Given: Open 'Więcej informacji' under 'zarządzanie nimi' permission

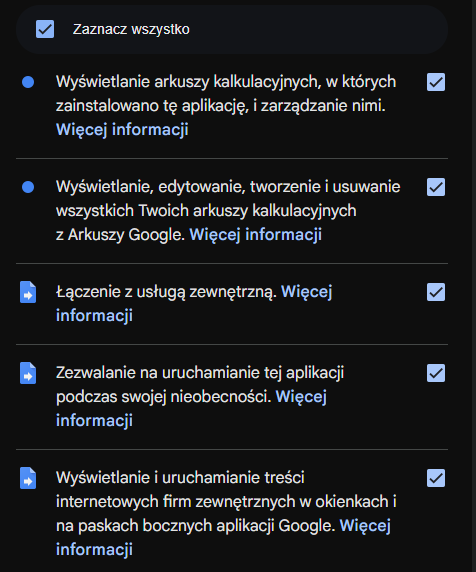Looking at the screenshot, I should (x=122, y=130).
